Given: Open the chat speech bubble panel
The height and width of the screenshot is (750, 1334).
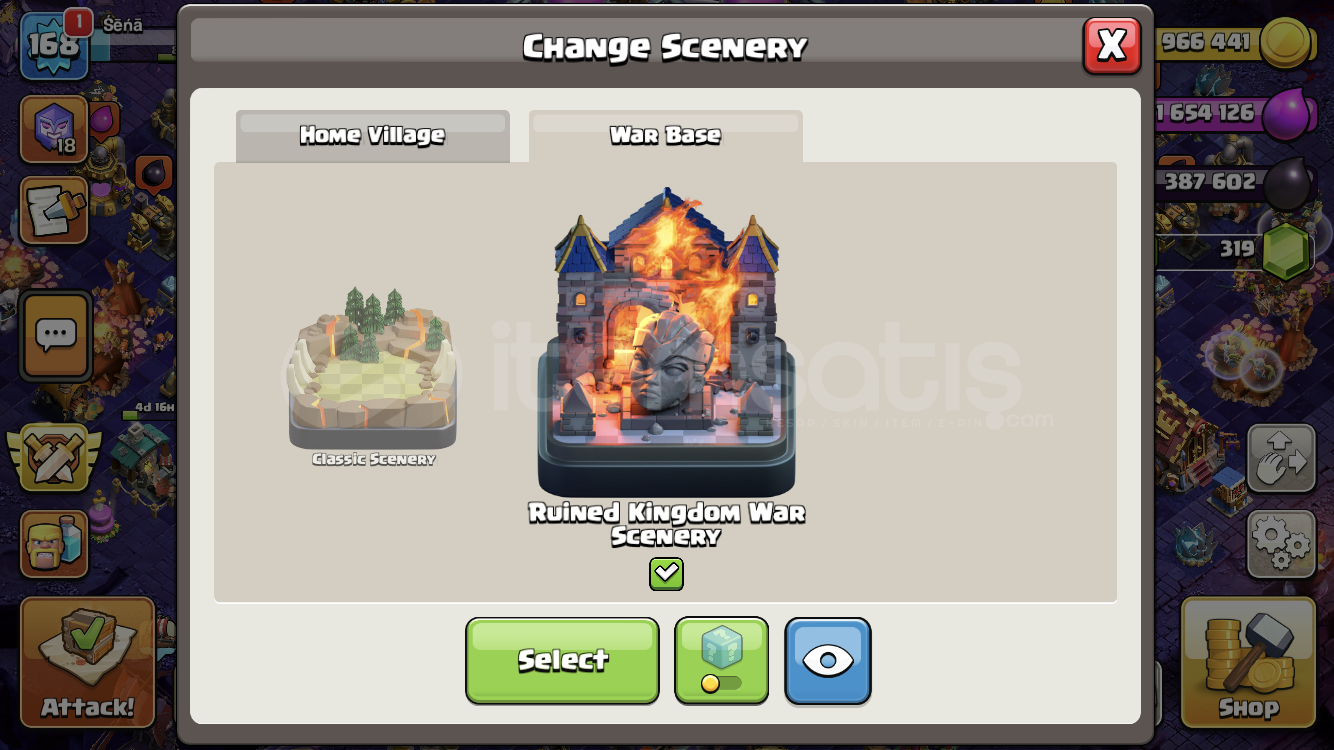Looking at the screenshot, I should (x=56, y=336).
